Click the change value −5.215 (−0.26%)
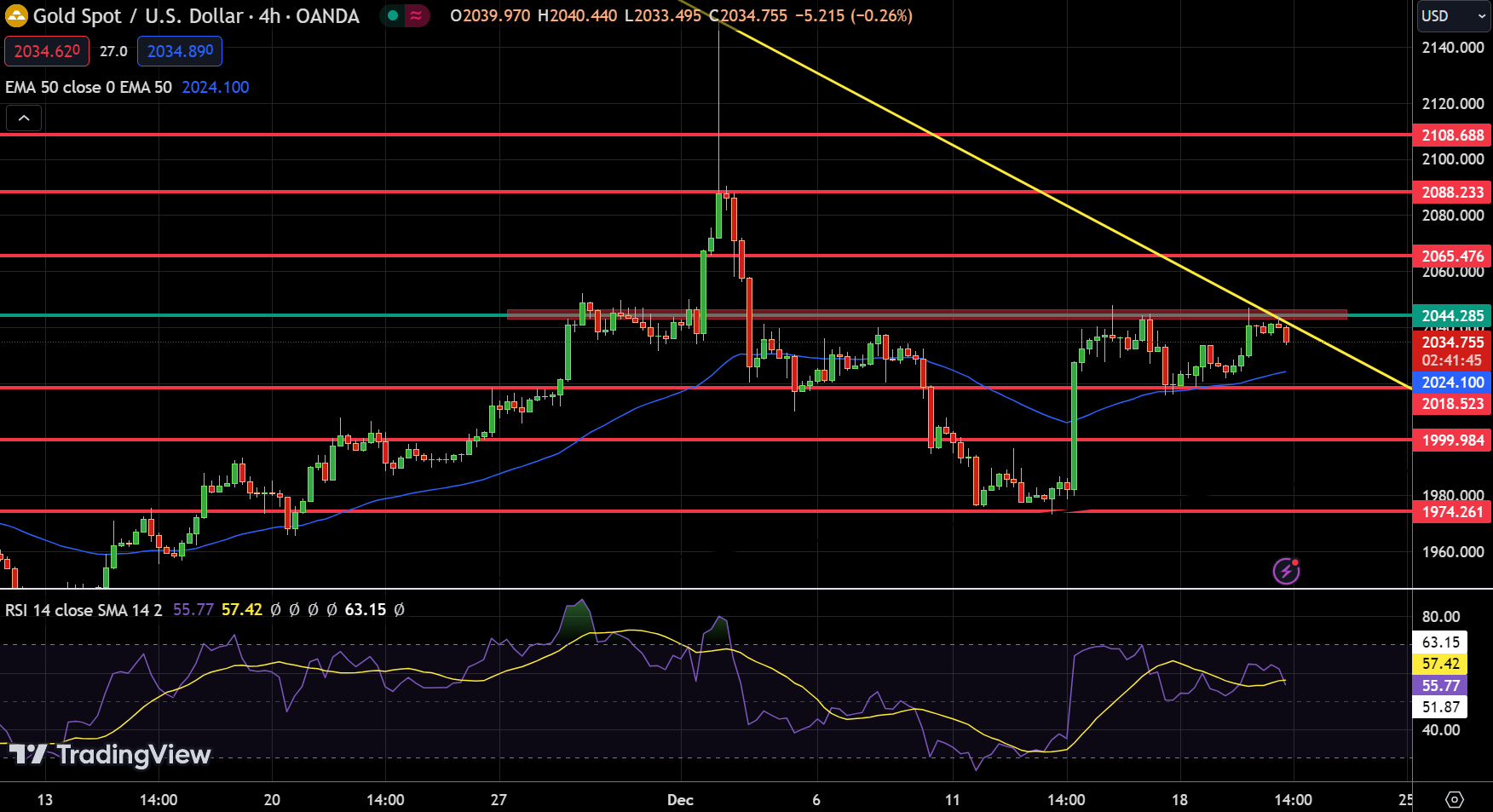This screenshot has height=812, width=1493. pos(853,15)
